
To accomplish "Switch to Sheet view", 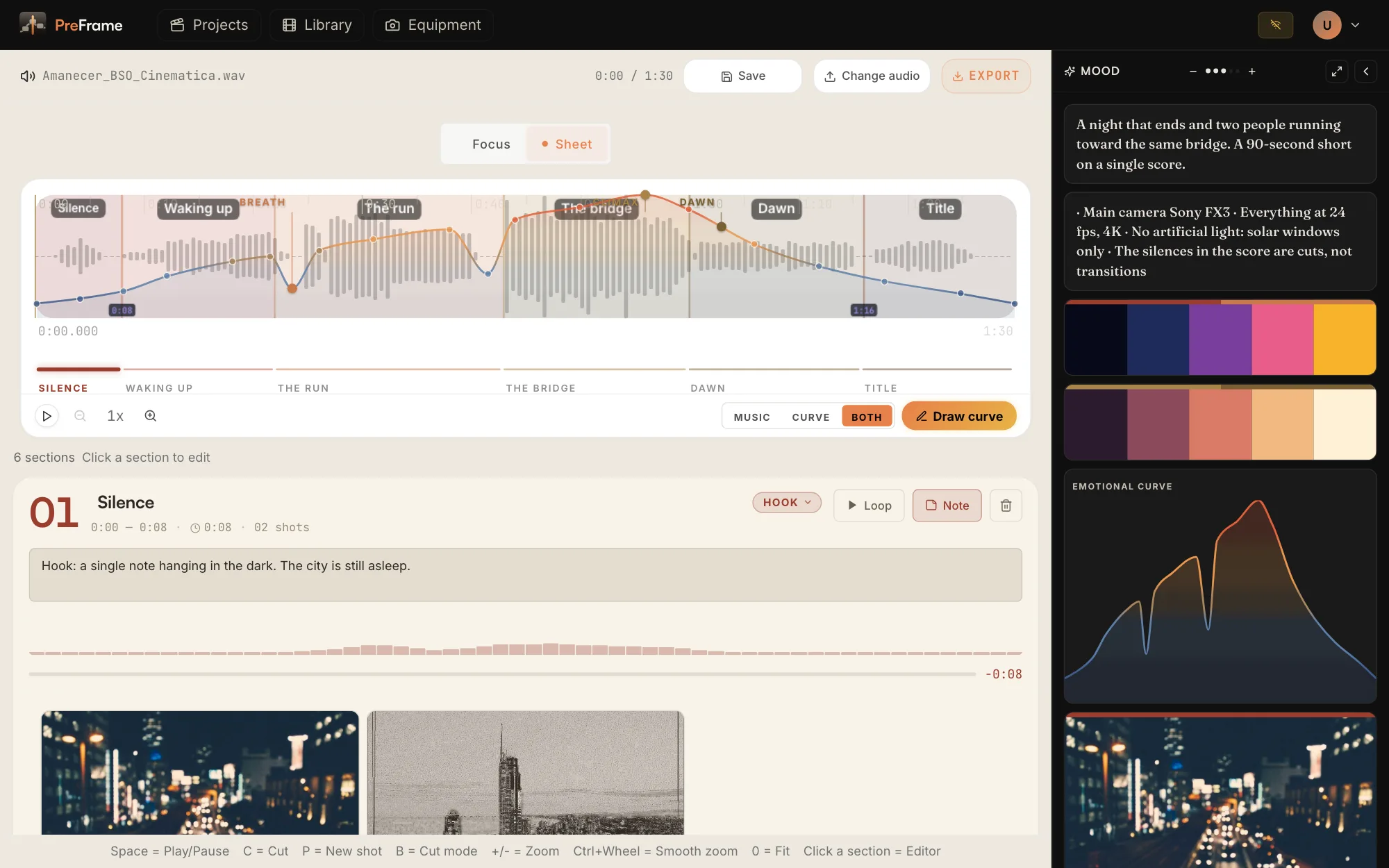I will pos(567,144).
